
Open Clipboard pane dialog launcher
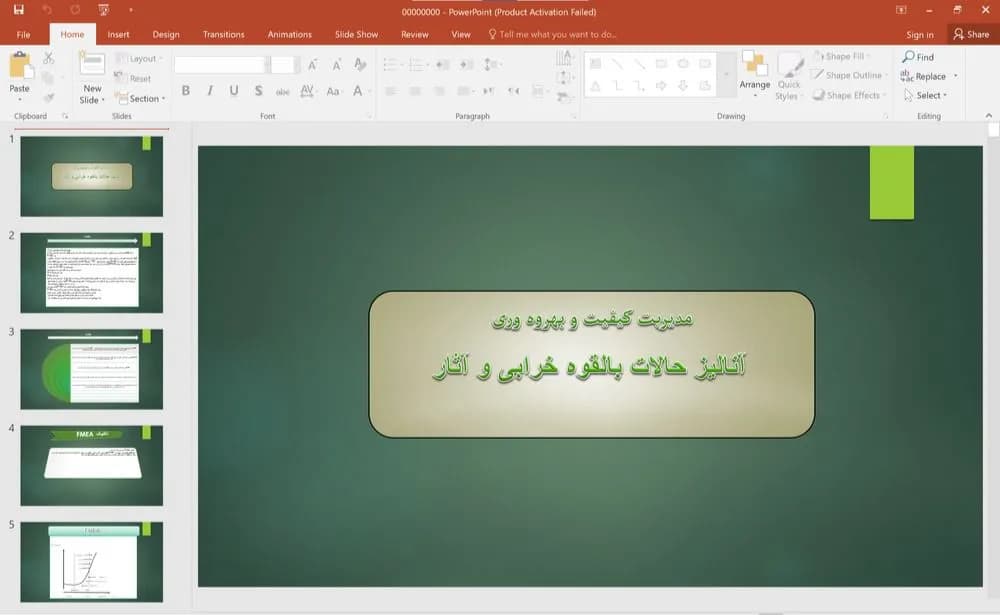click(64, 116)
